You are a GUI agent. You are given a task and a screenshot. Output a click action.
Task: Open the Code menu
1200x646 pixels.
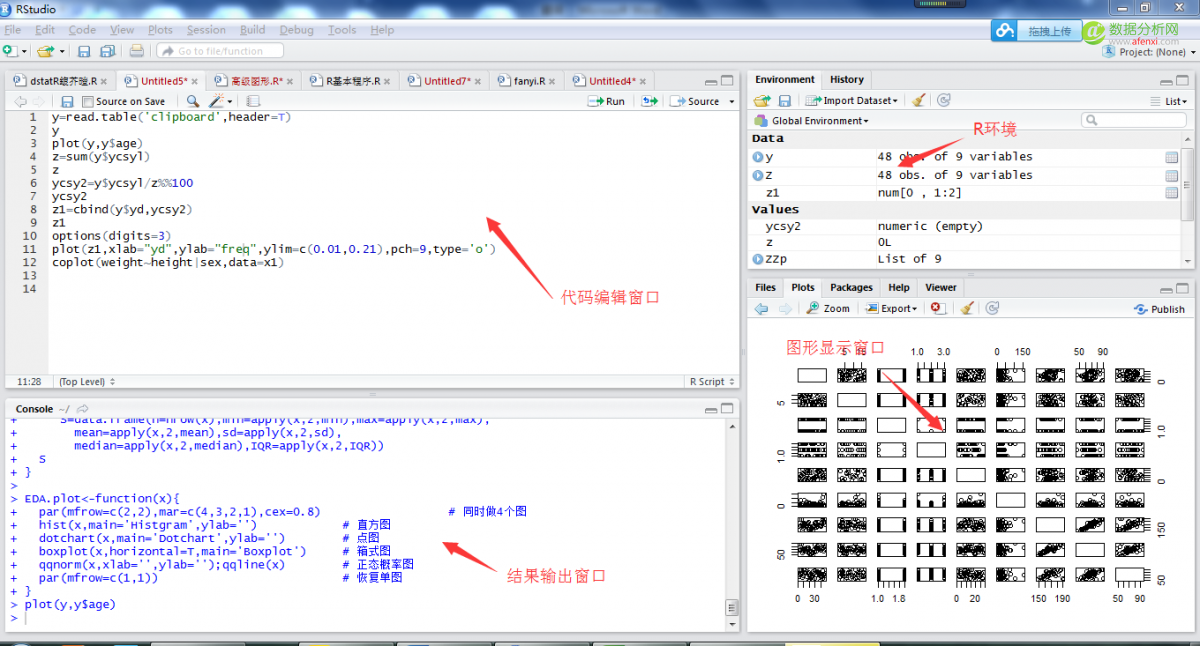click(x=82, y=30)
